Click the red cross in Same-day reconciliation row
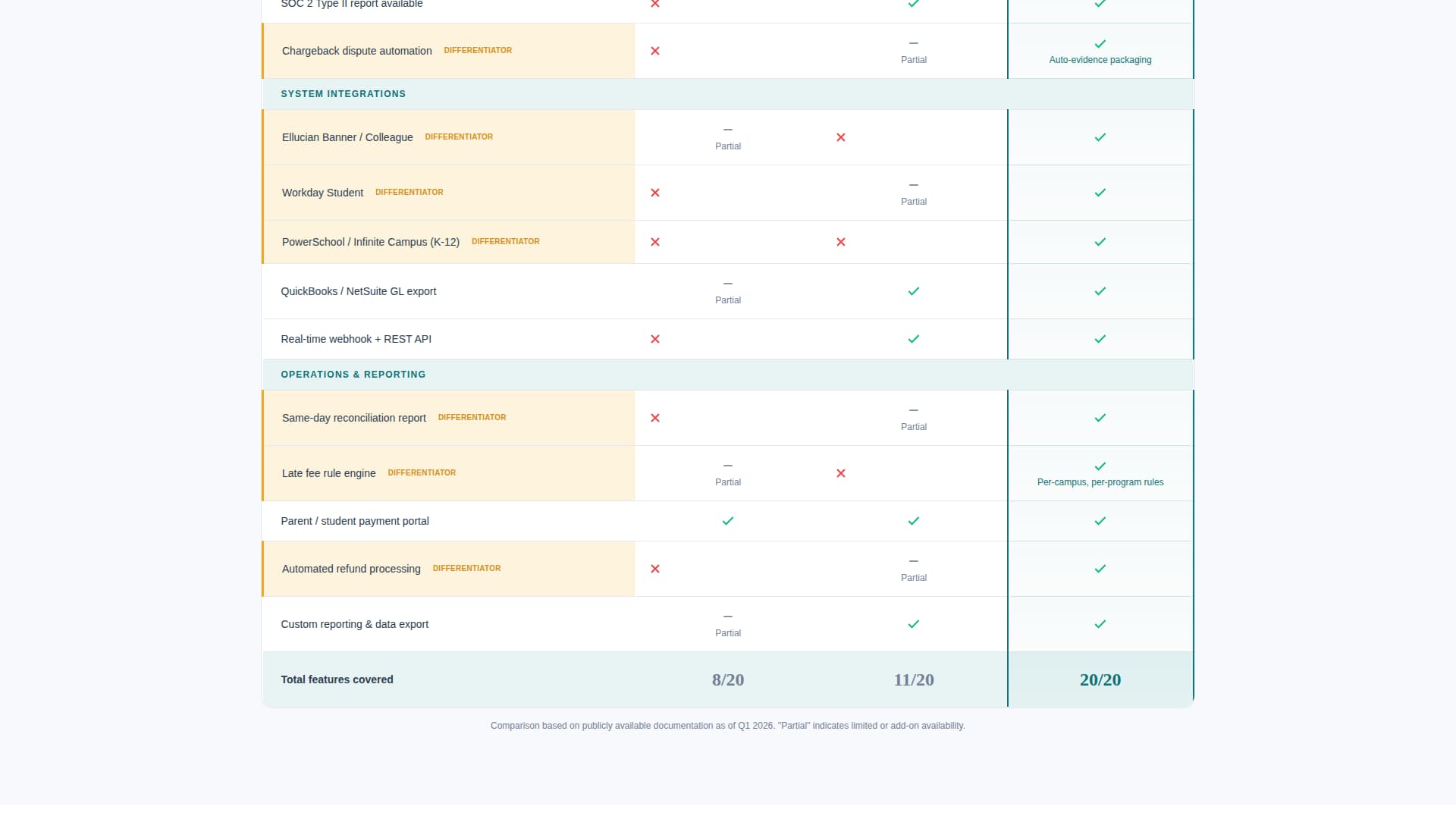1456x819 pixels. [x=655, y=418]
